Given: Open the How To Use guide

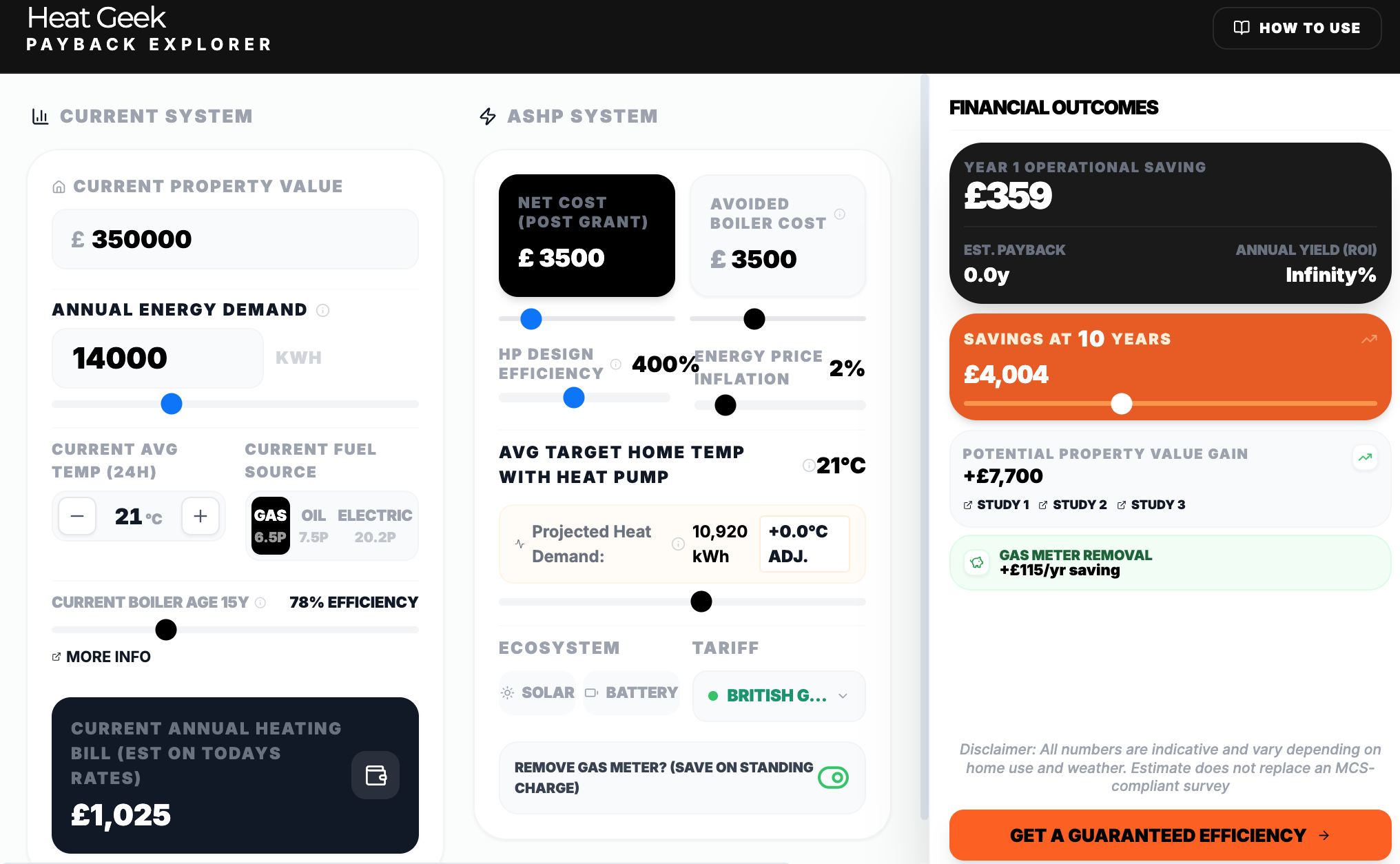Looking at the screenshot, I should [x=1297, y=28].
